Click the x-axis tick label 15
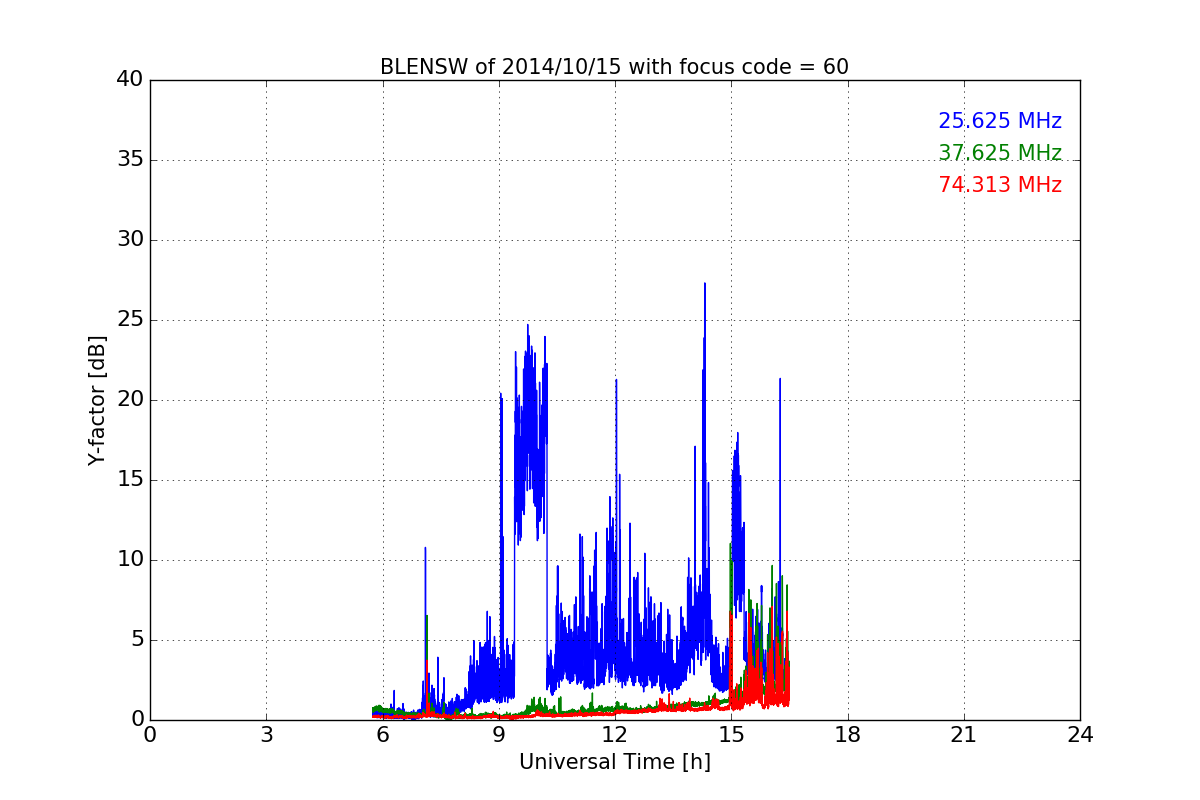This screenshot has height=800, width=1200. 731,735
